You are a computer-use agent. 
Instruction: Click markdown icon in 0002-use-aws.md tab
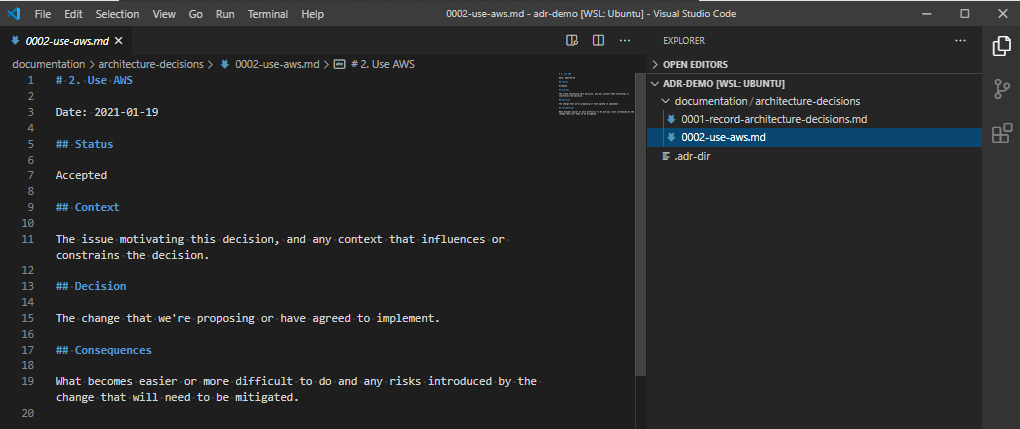tap(16, 41)
